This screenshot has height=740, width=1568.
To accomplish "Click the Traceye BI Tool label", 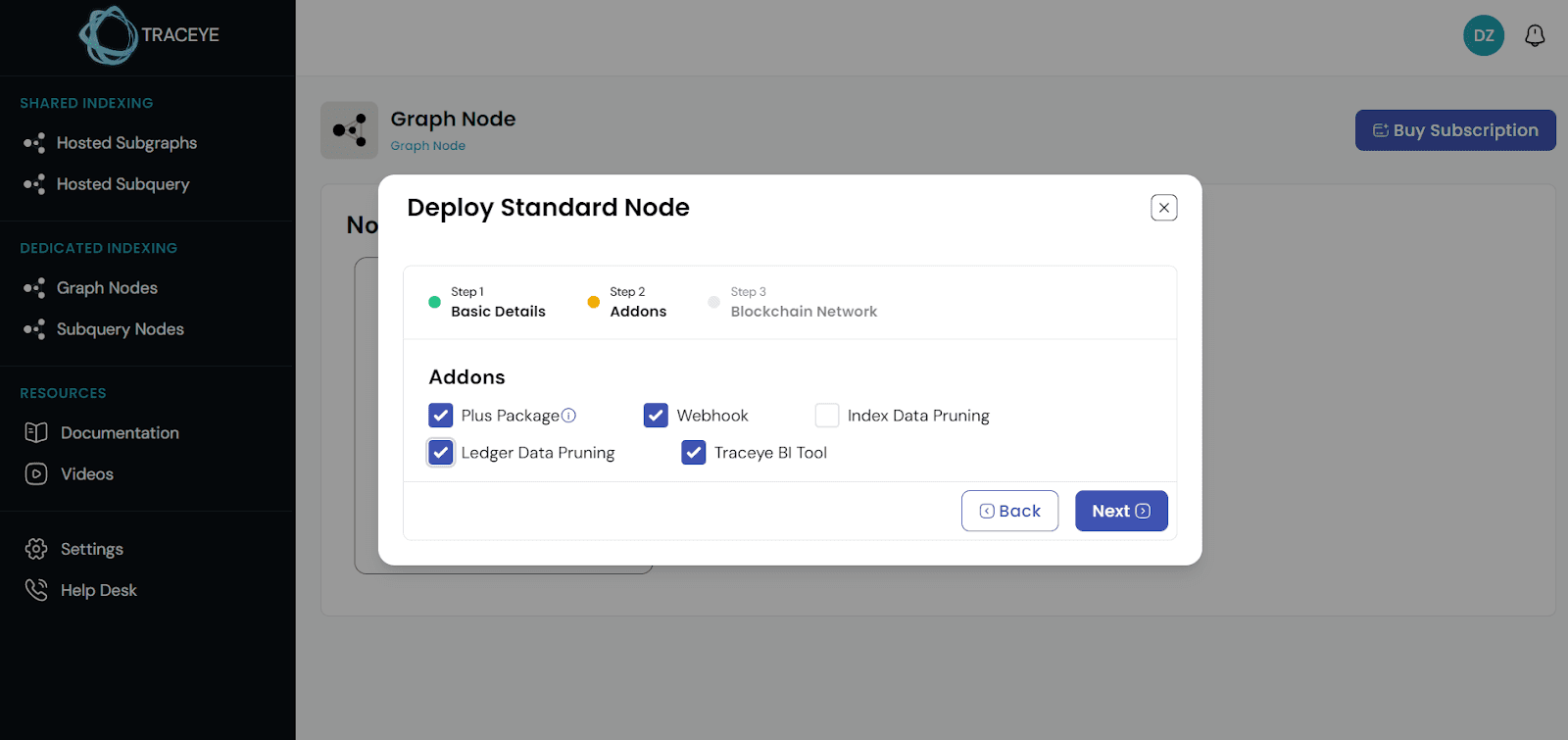I will (x=770, y=453).
